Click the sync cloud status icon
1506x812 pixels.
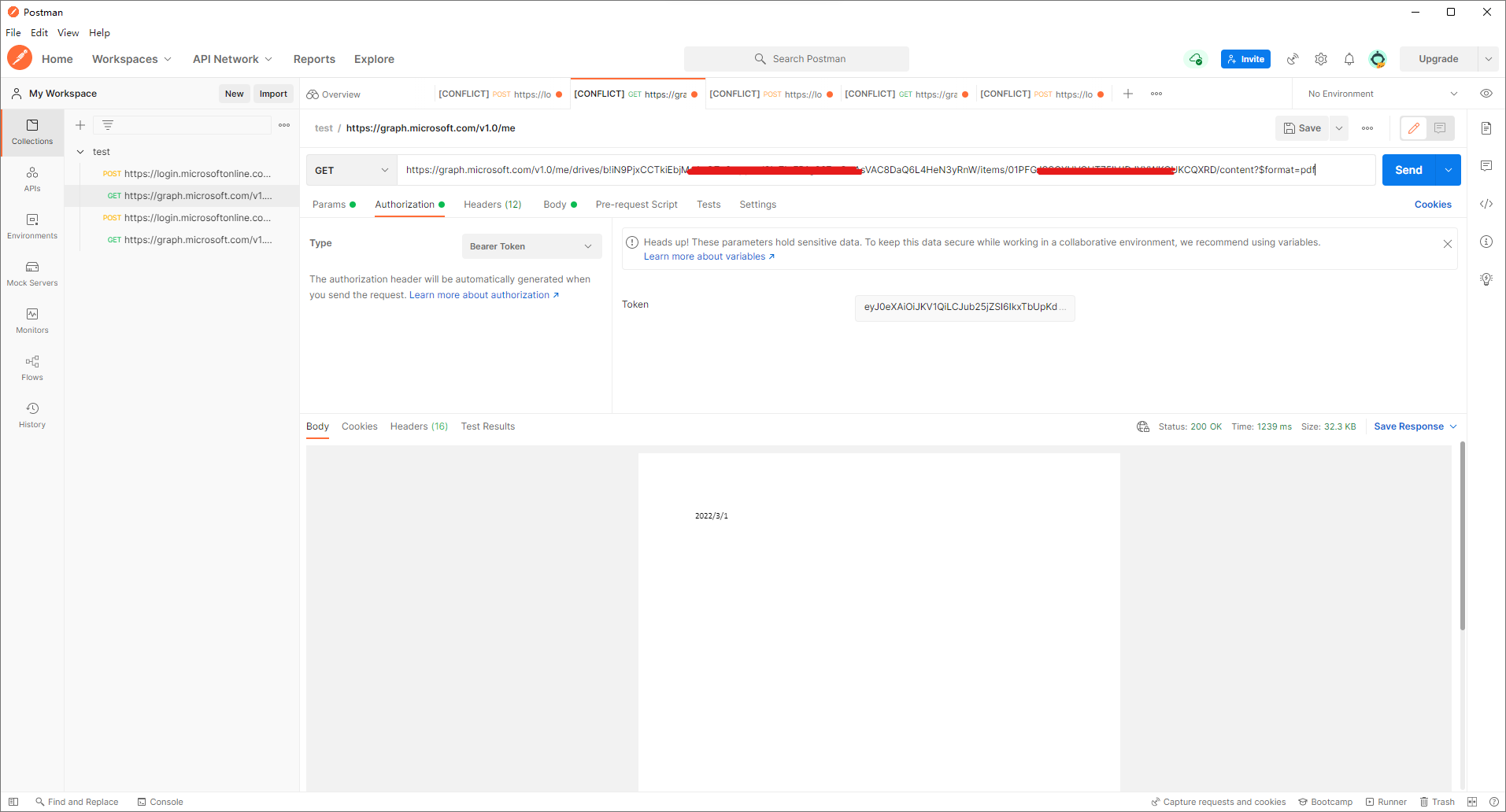click(1196, 59)
